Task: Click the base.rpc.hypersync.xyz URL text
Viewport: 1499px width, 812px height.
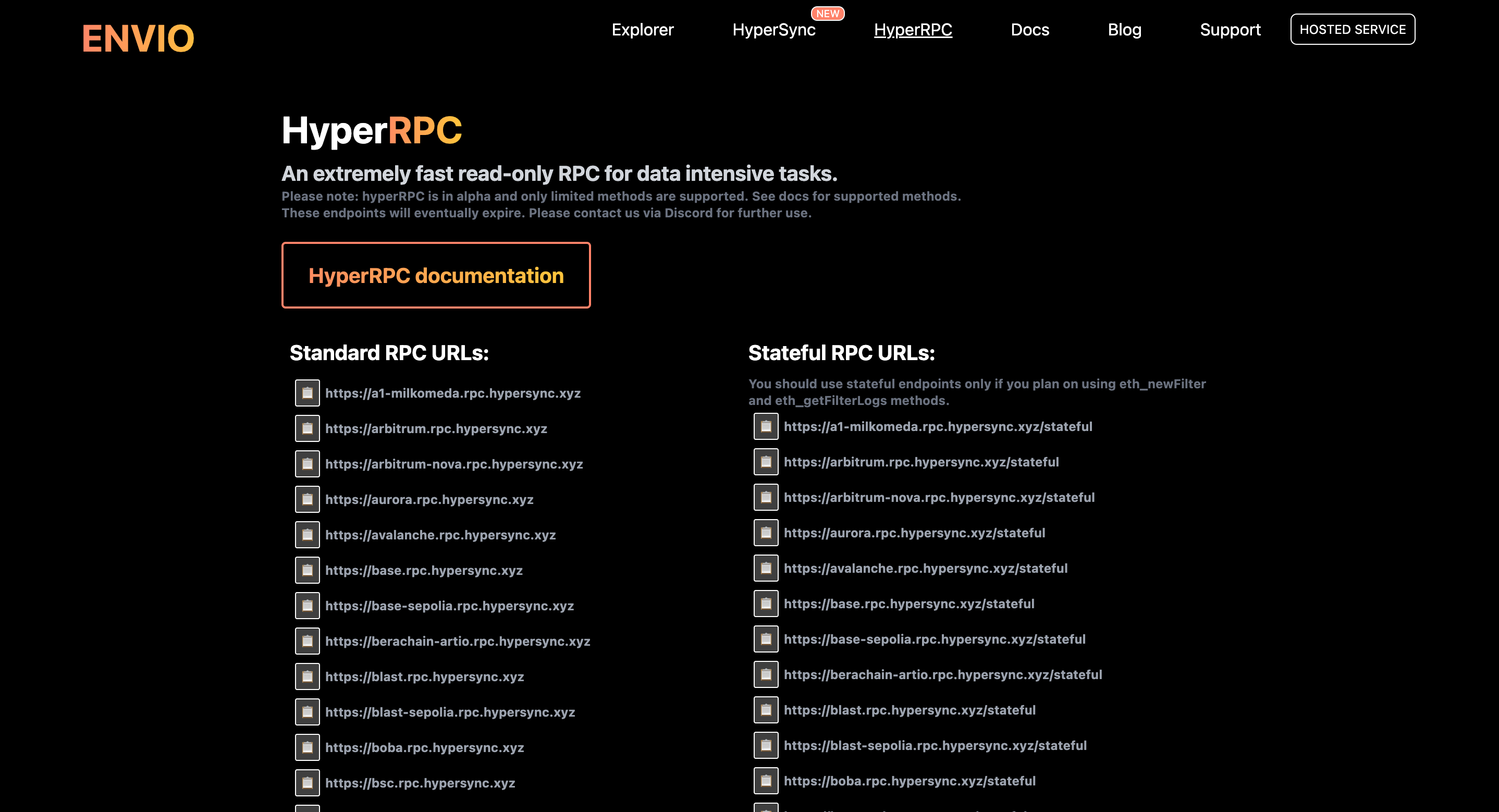Action: point(424,571)
